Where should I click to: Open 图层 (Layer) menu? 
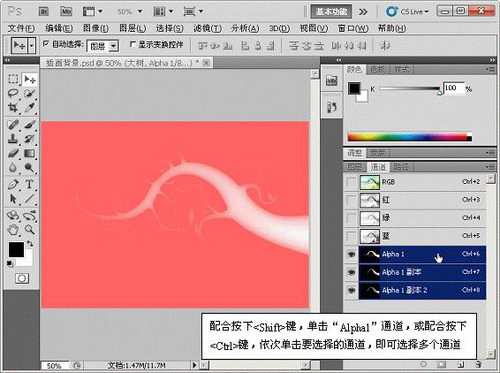point(132,28)
